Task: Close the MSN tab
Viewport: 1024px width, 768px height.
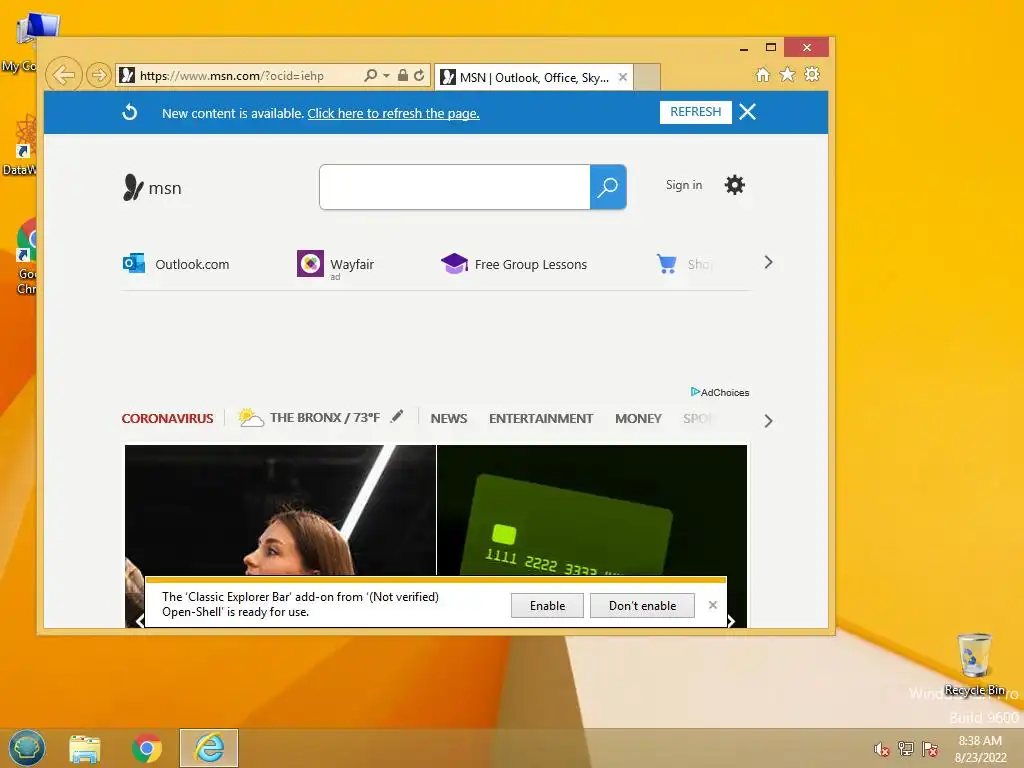Action: coord(623,77)
